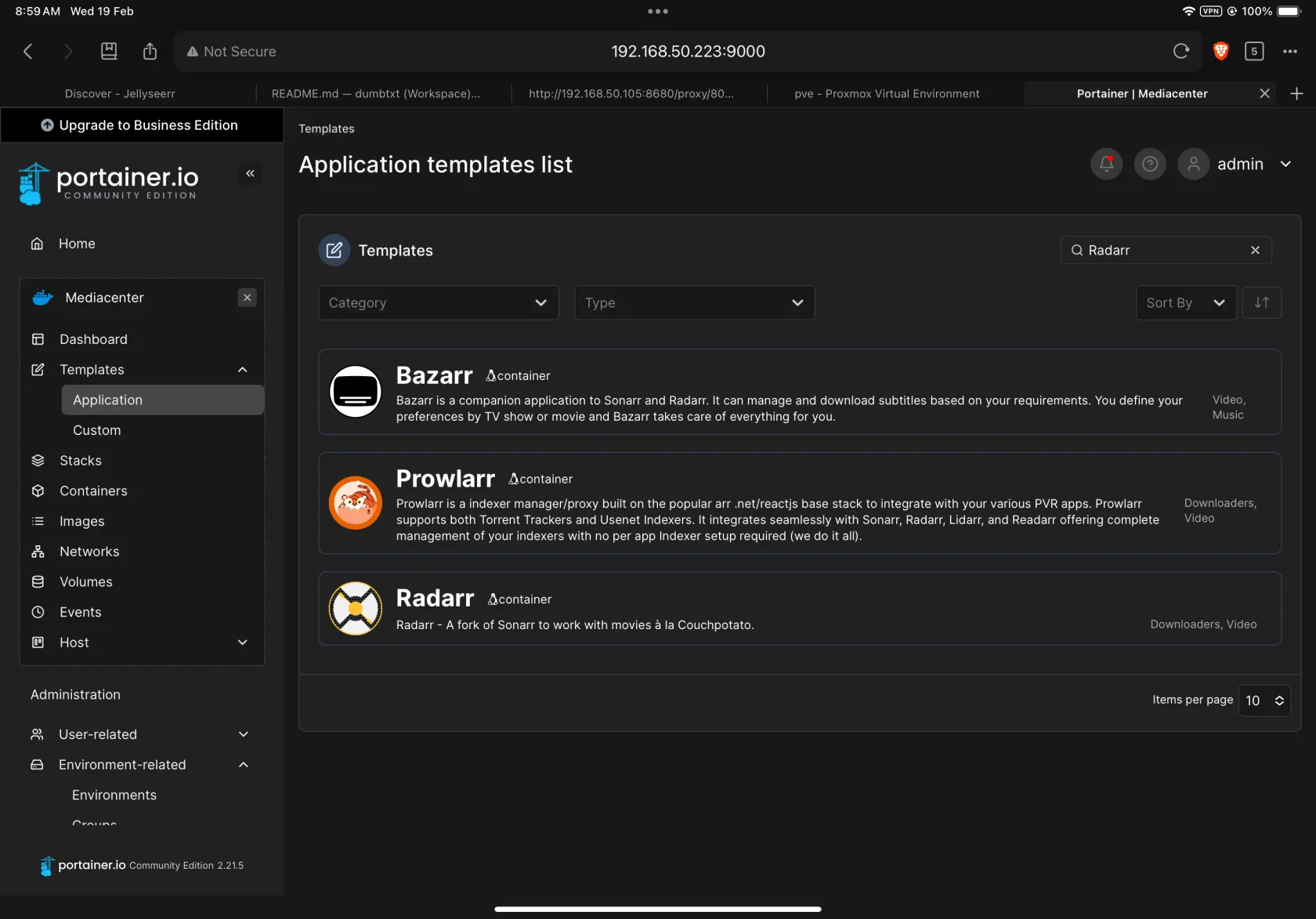The height and width of the screenshot is (919, 1316).
Task: Click the Radarr template logo
Action: point(356,608)
